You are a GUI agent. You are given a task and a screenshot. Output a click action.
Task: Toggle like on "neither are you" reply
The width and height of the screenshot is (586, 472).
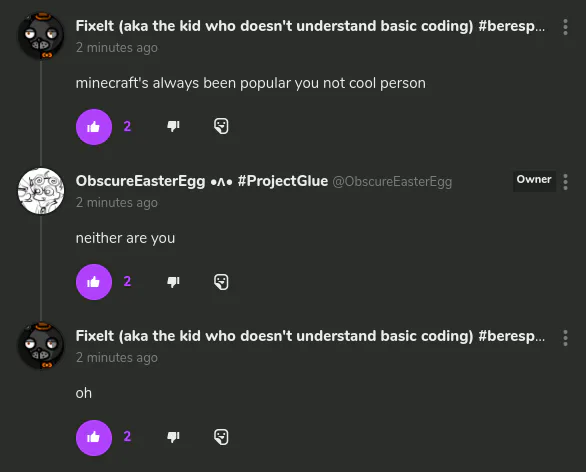point(94,282)
